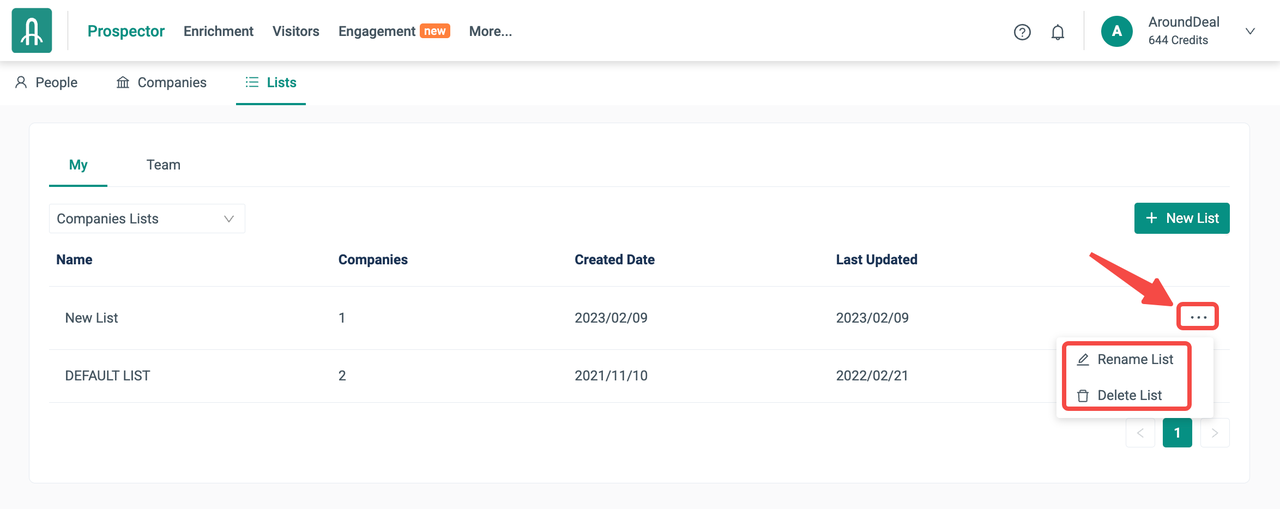This screenshot has height=509, width=1280.
Task: Switch to the Team tab
Action: click(x=163, y=165)
